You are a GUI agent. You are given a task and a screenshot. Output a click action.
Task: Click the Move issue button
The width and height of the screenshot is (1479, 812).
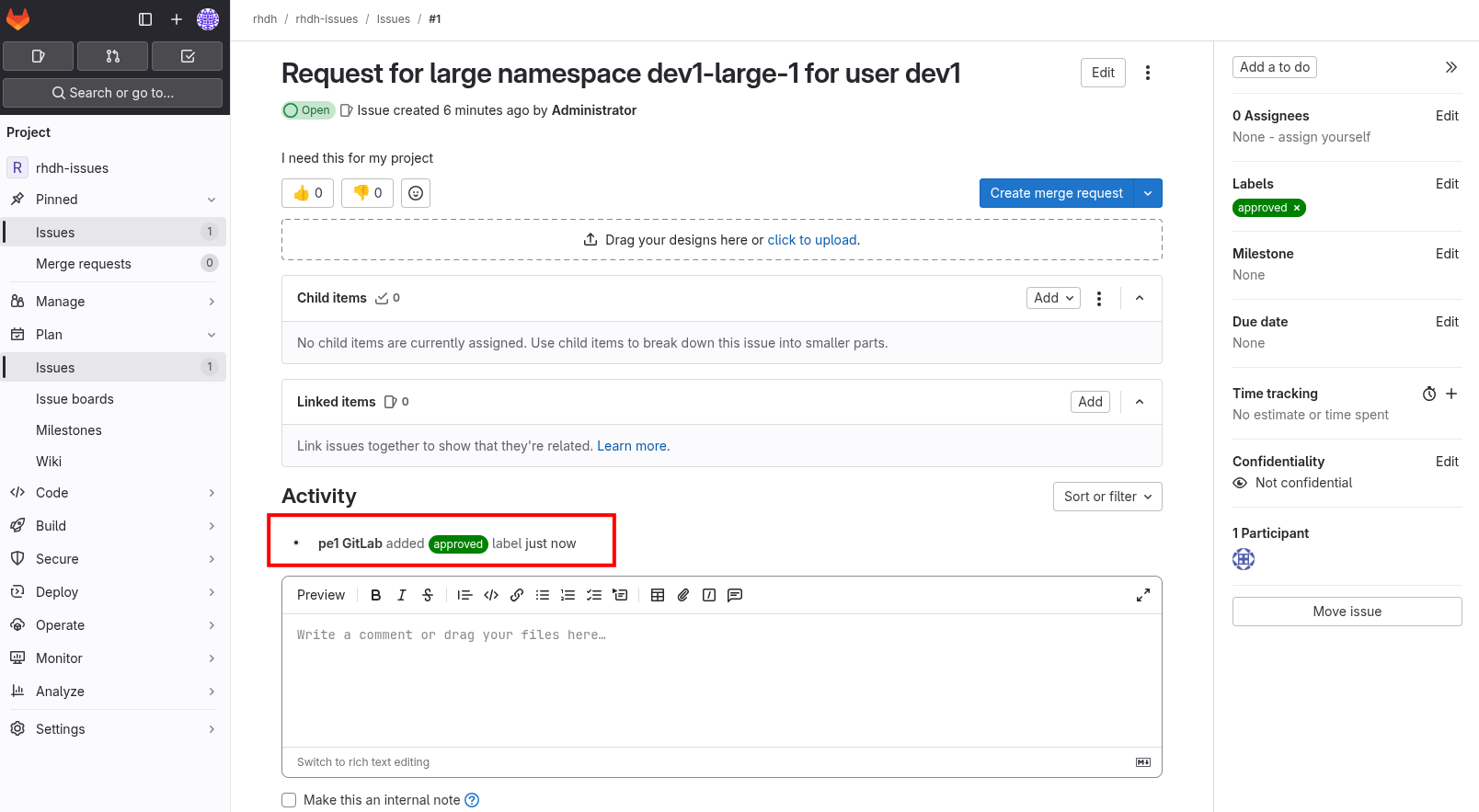[x=1347, y=612]
